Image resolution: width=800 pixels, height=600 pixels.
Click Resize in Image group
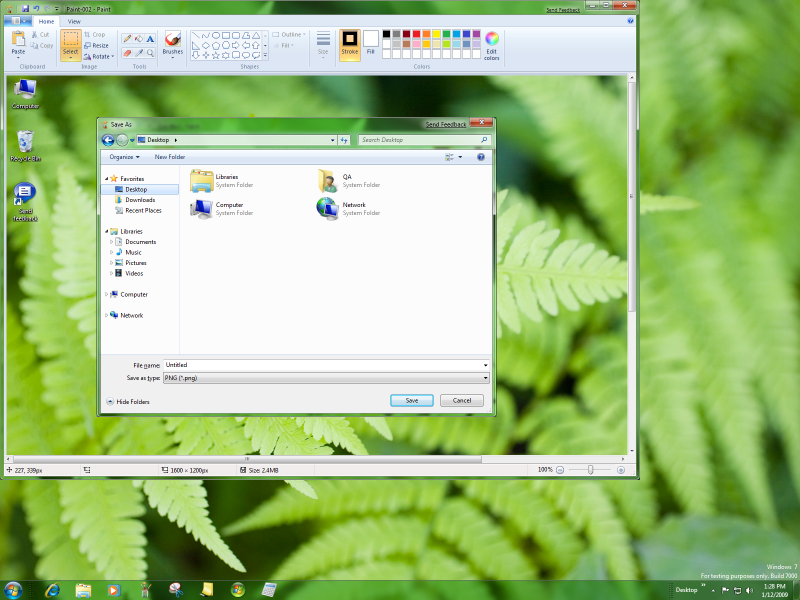coord(96,45)
